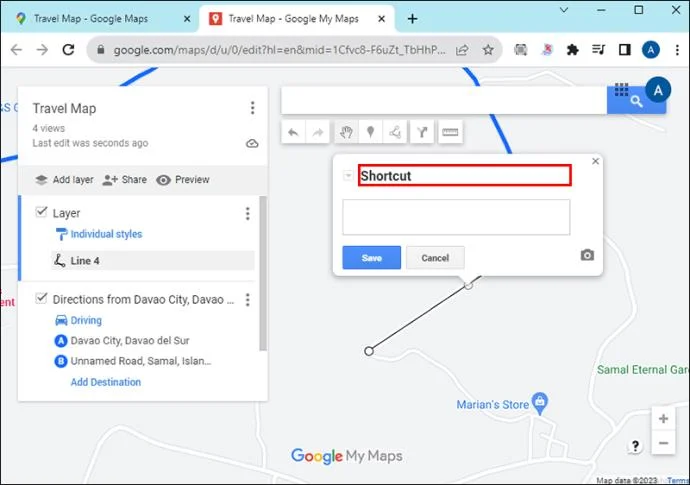Toggle the Directions layer visibility checkbox

(41, 298)
